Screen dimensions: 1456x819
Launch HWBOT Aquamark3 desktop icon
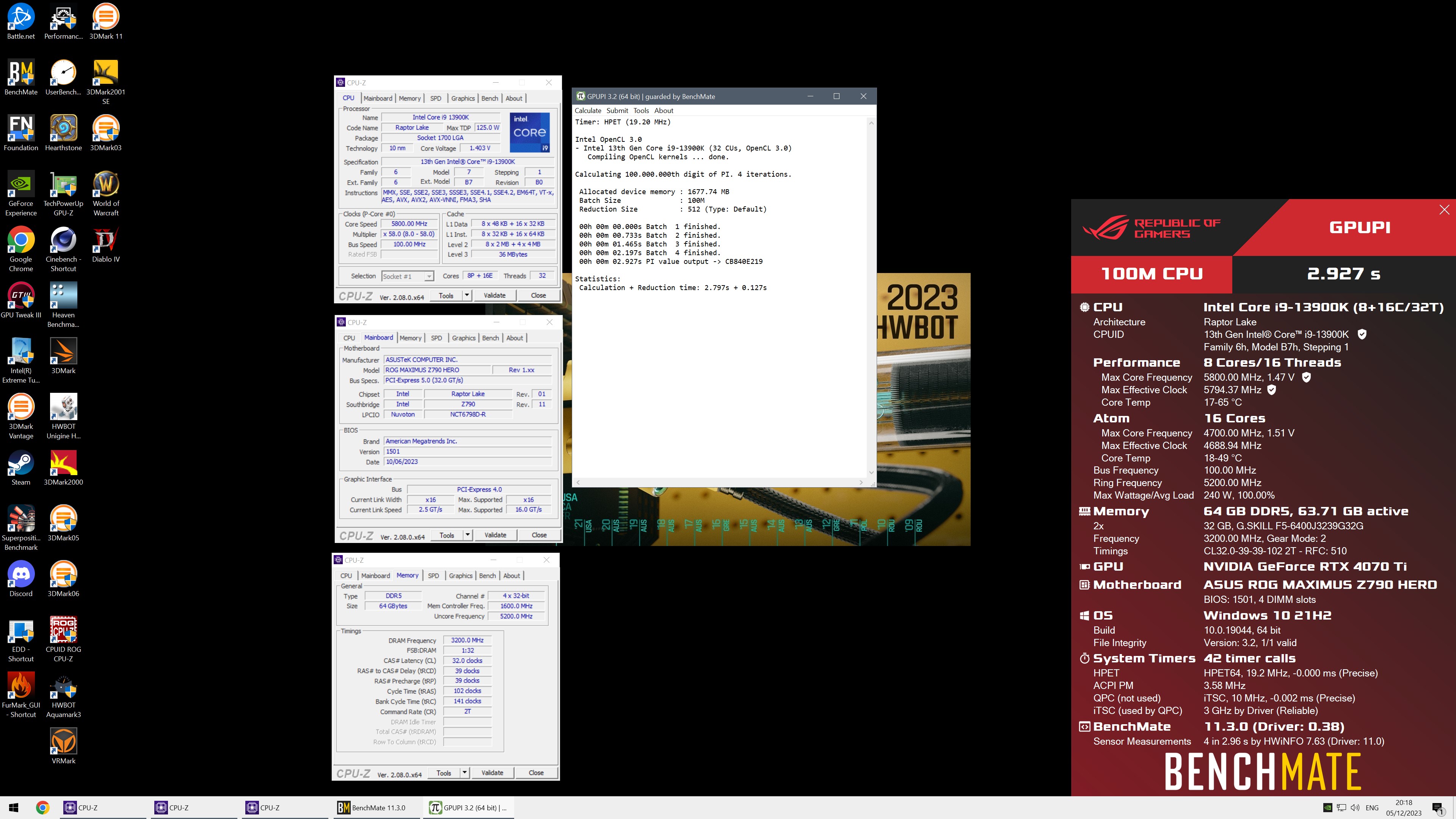[x=63, y=695]
